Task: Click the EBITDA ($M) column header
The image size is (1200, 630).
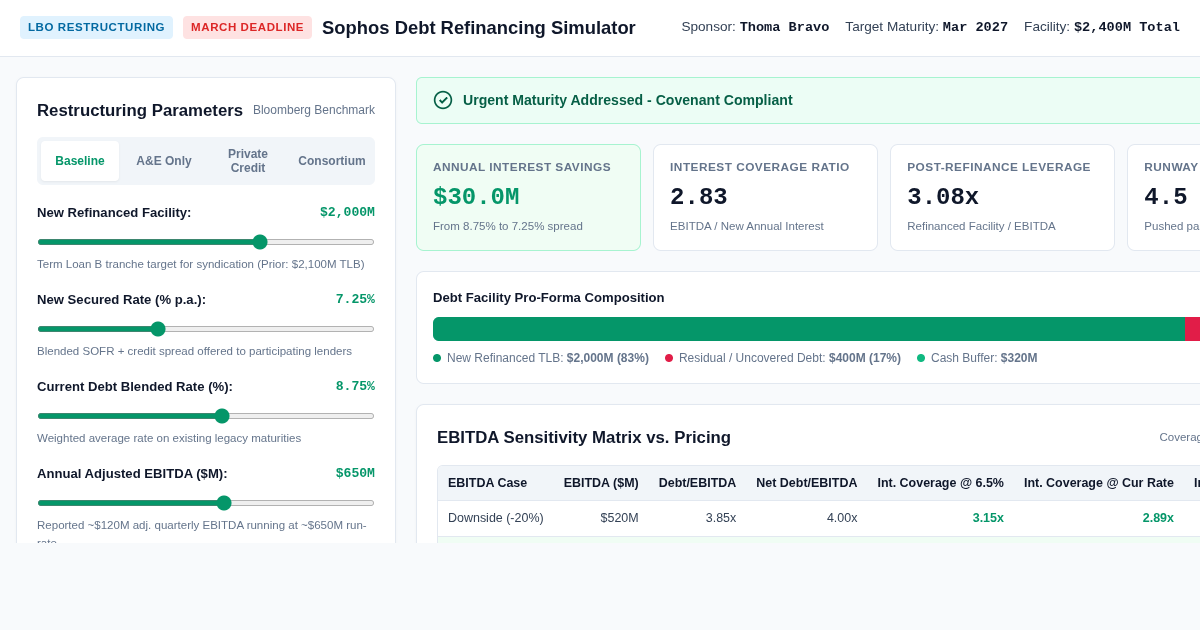Action: tap(601, 483)
